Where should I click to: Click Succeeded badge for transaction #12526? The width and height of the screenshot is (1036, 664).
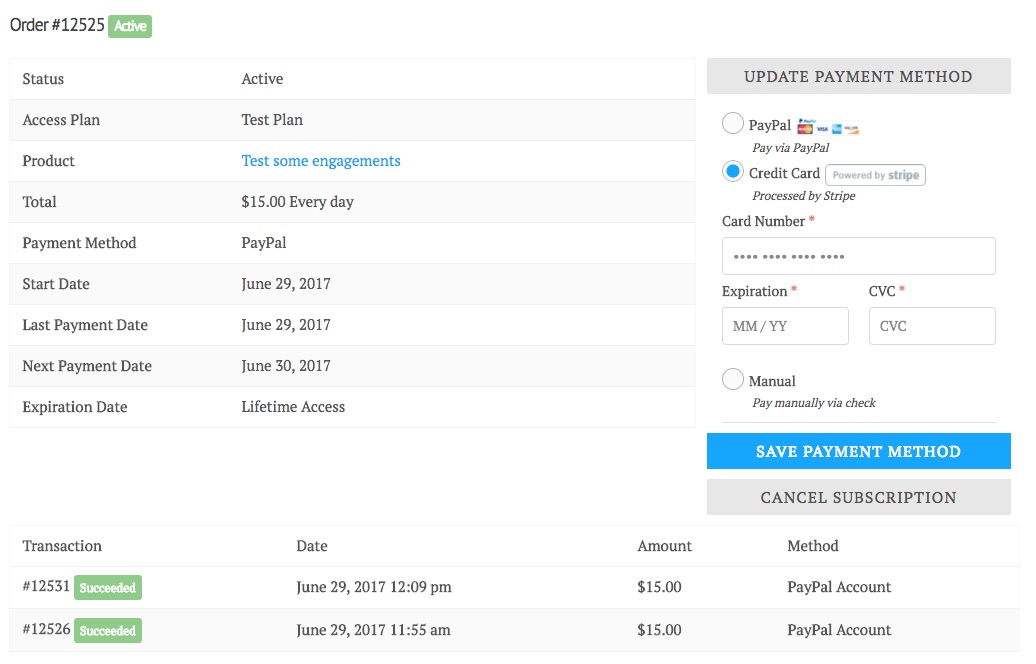(x=108, y=631)
